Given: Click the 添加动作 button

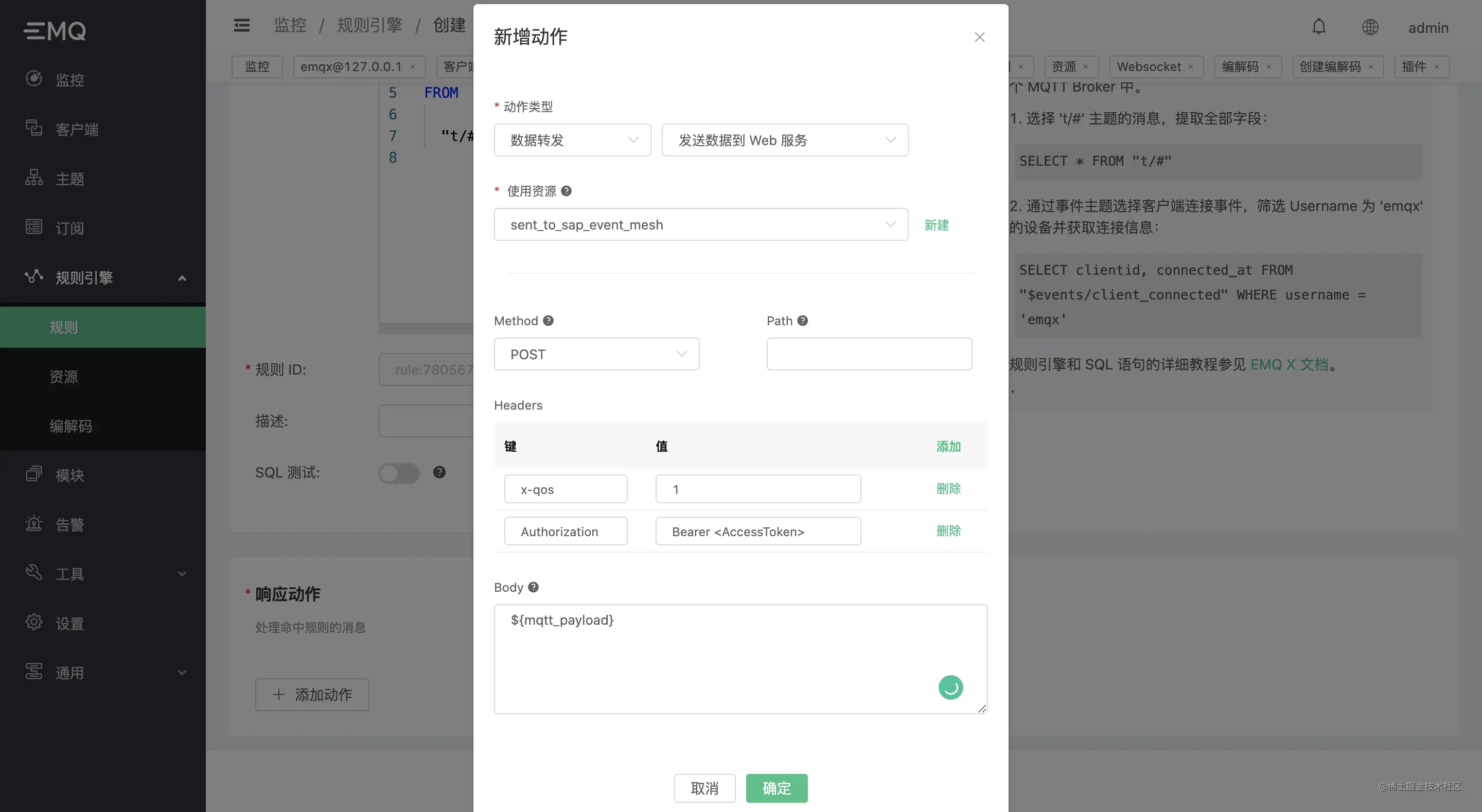Looking at the screenshot, I should pos(312,695).
